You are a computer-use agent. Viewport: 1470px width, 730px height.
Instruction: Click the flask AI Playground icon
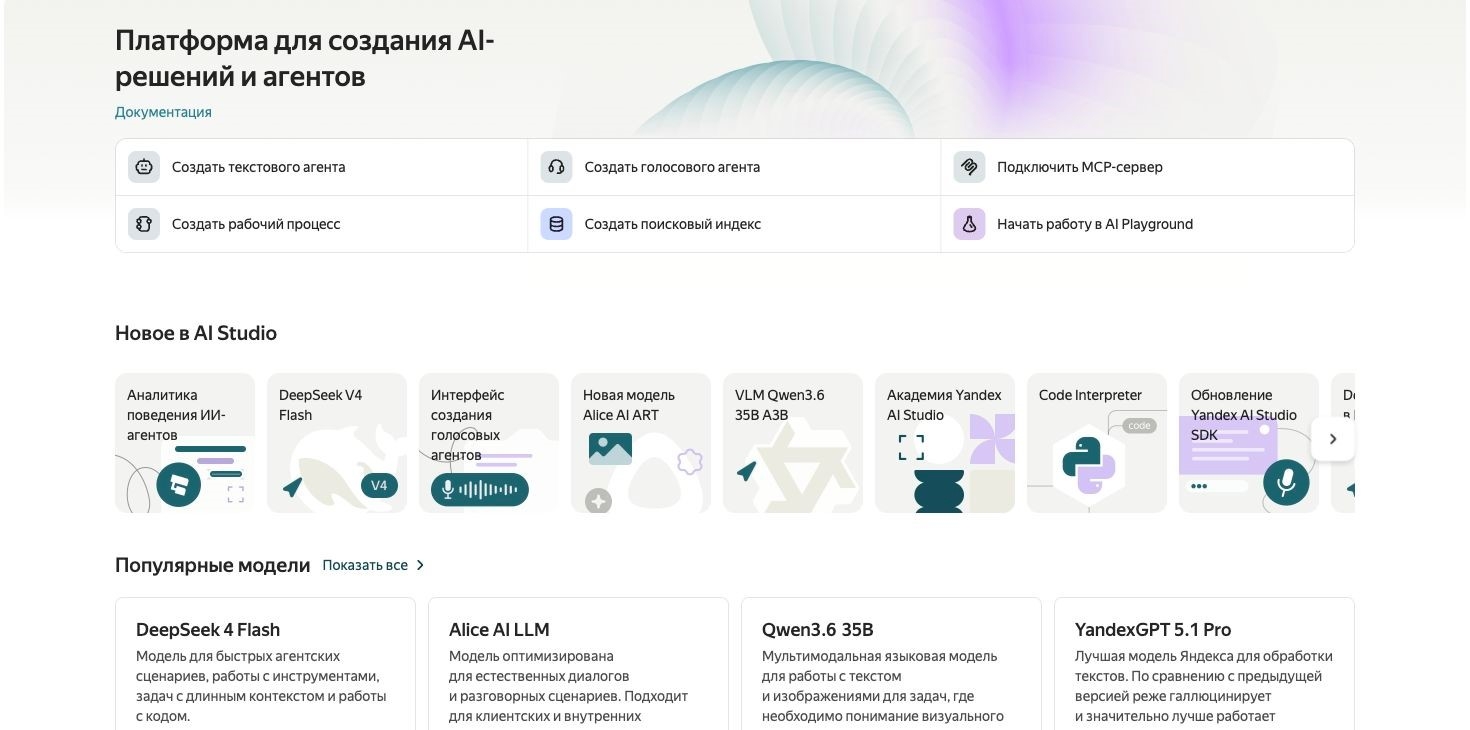pyautogui.click(x=969, y=224)
